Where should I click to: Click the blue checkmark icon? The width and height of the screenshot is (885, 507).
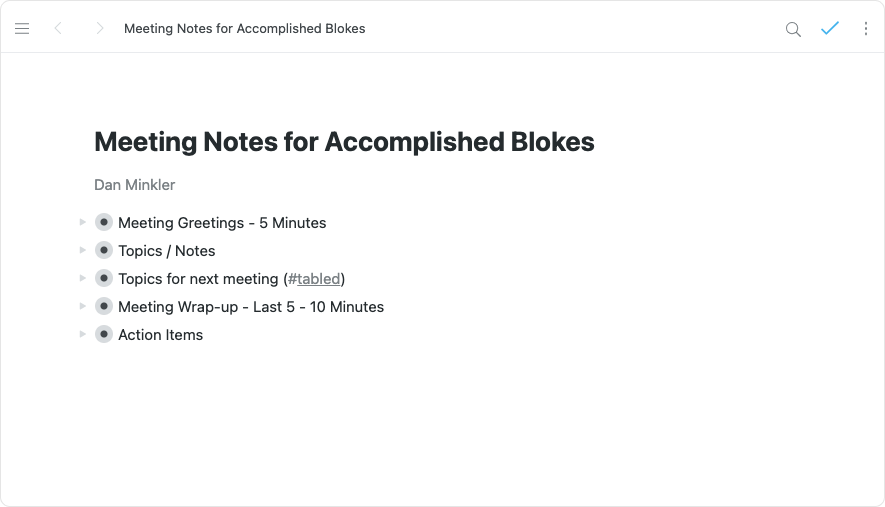829,29
